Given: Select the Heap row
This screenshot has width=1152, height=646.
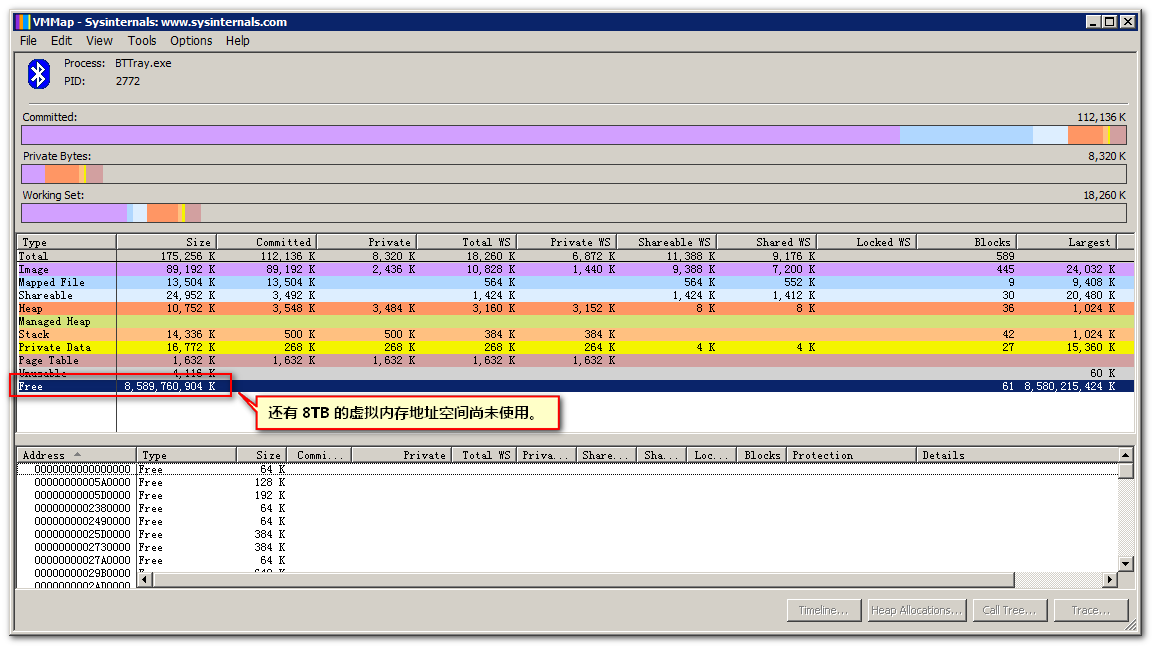Looking at the screenshot, I should 575,309.
